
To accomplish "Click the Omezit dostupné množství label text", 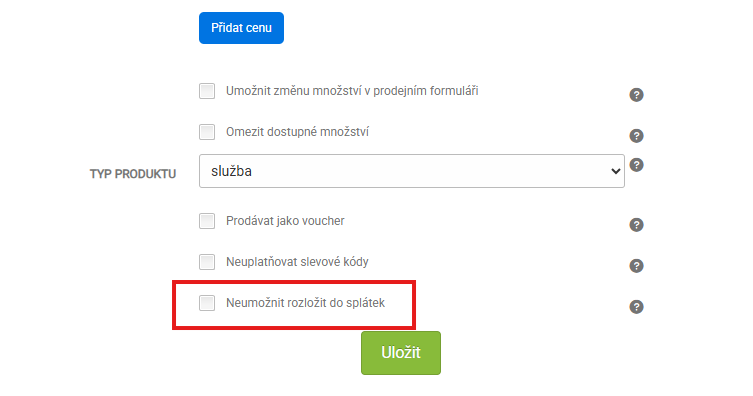I will click(297, 132).
